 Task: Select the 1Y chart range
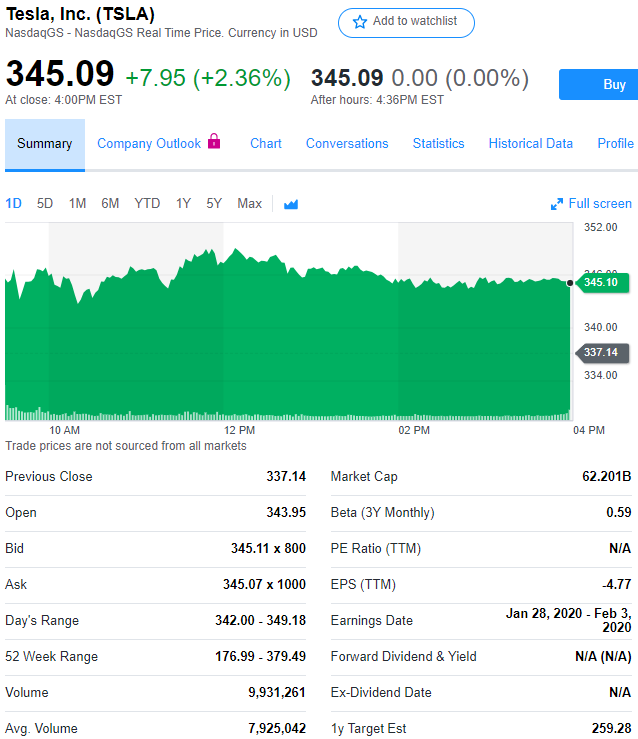click(183, 204)
